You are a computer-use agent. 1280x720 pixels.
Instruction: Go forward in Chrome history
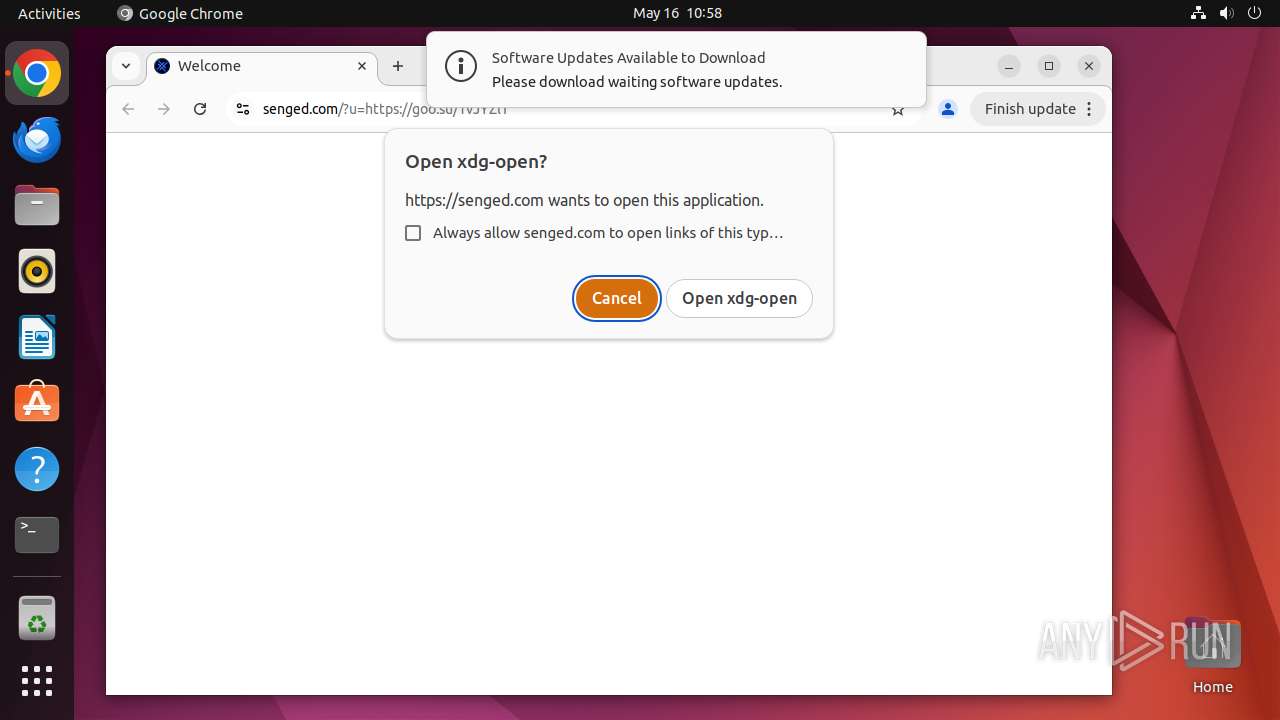pyautogui.click(x=164, y=109)
